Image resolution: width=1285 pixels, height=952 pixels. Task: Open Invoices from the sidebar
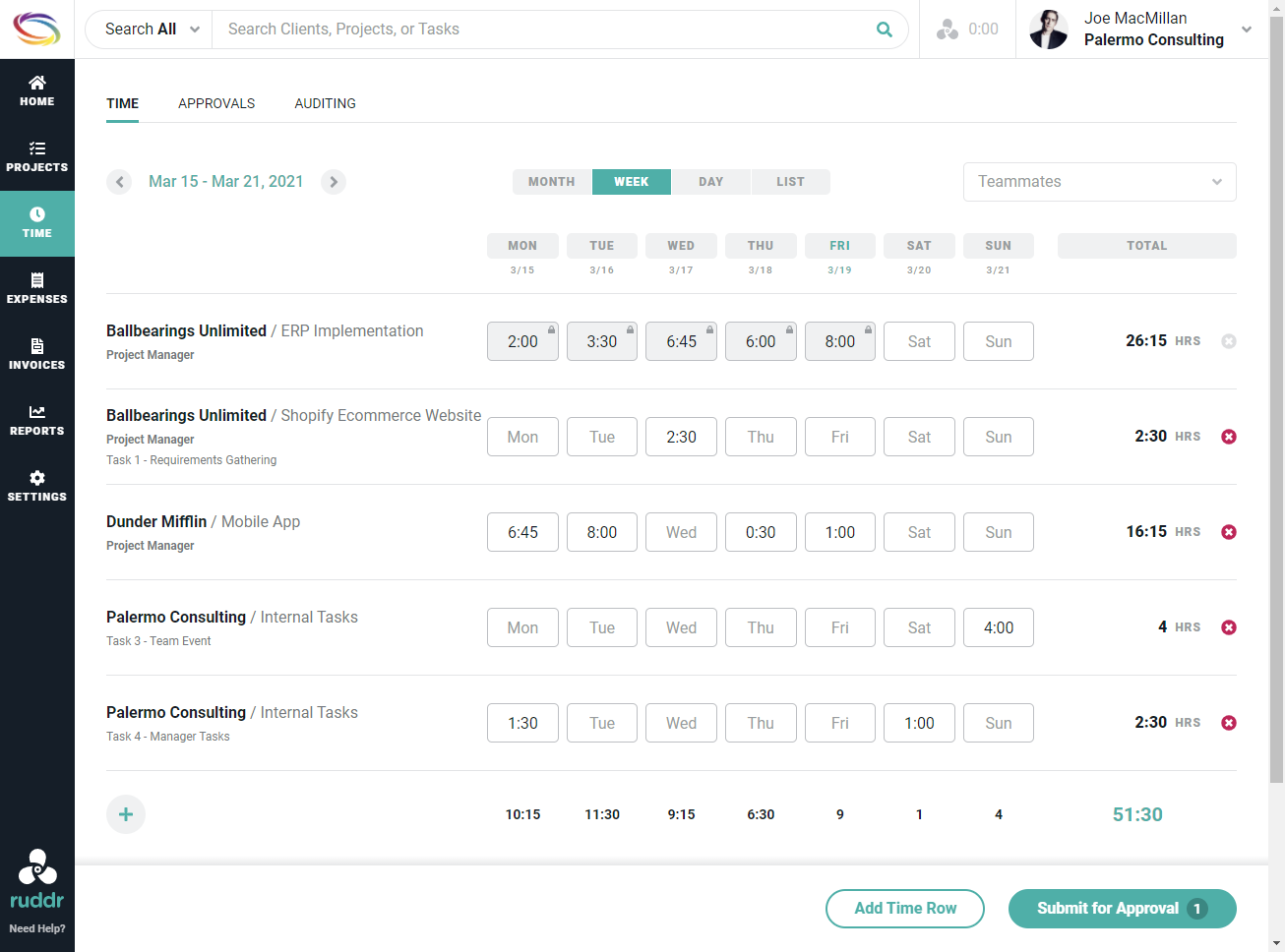37,355
